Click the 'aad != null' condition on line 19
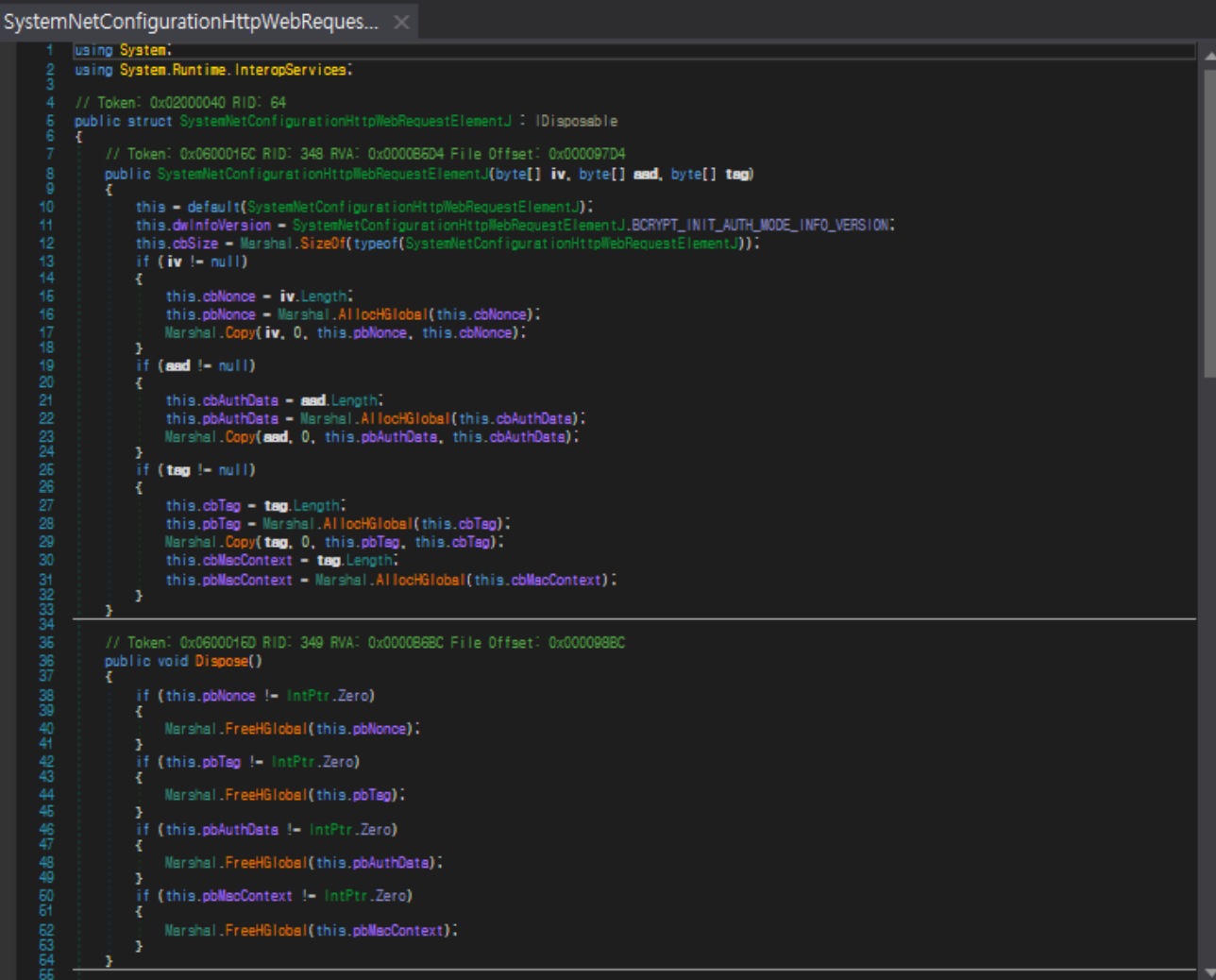Viewport: 1216px width, 980px height. pyautogui.click(x=208, y=365)
